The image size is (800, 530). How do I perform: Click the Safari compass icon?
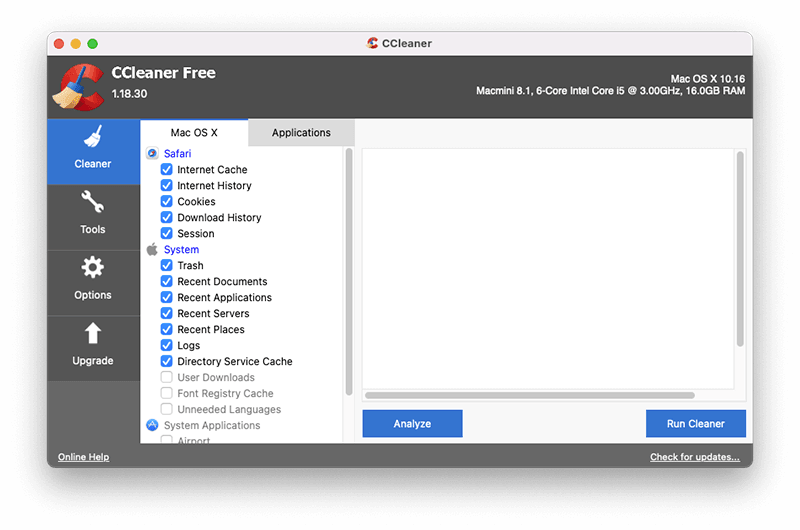pos(152,153)
